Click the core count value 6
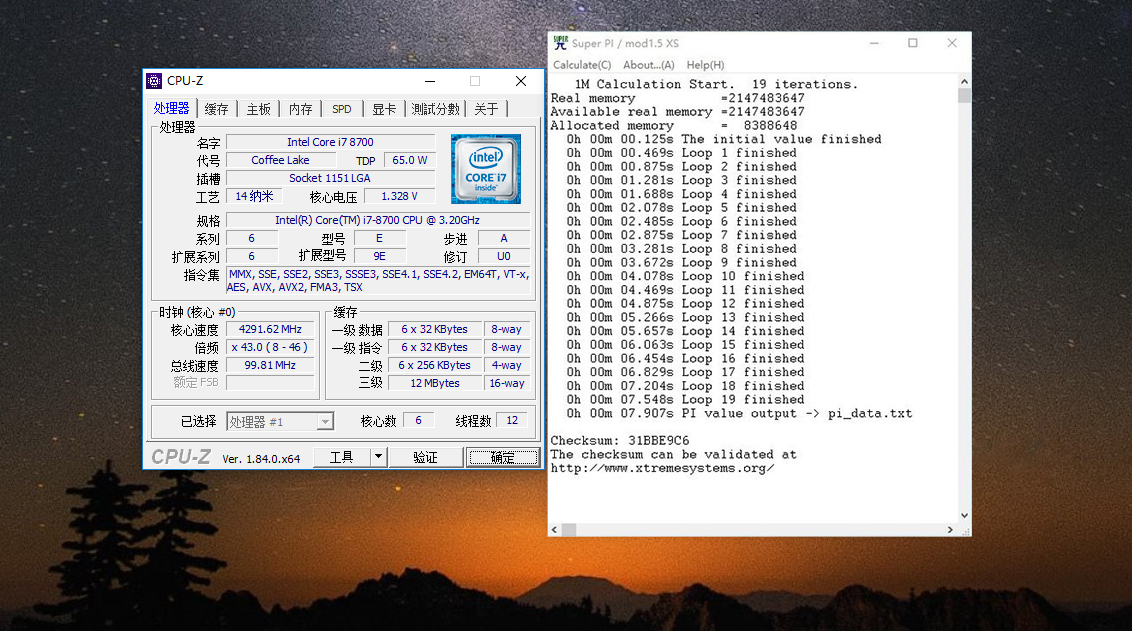 coord(418,420)
